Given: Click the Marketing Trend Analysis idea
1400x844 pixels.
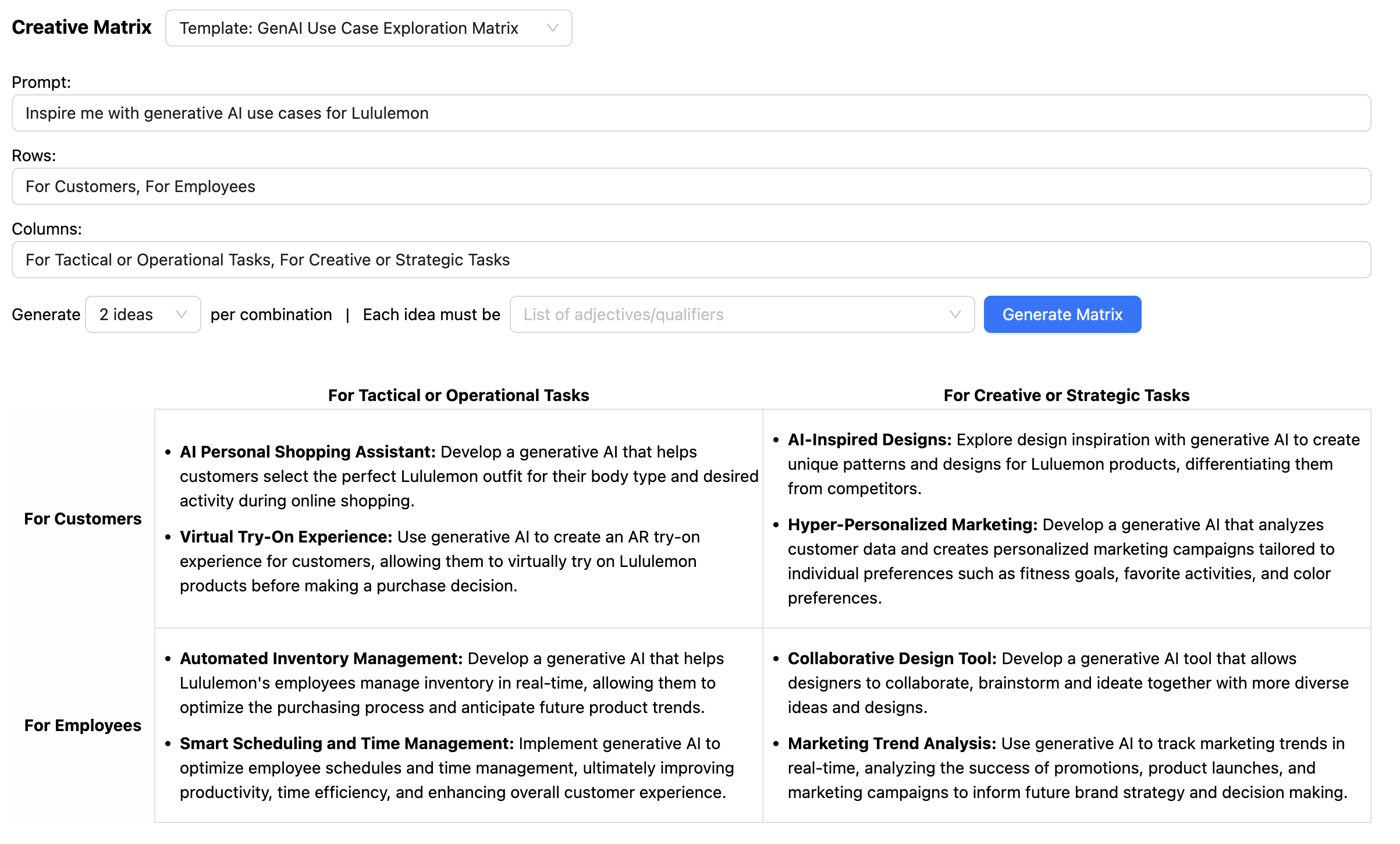Looking at the screenshot, I should (x=891, y=743).
